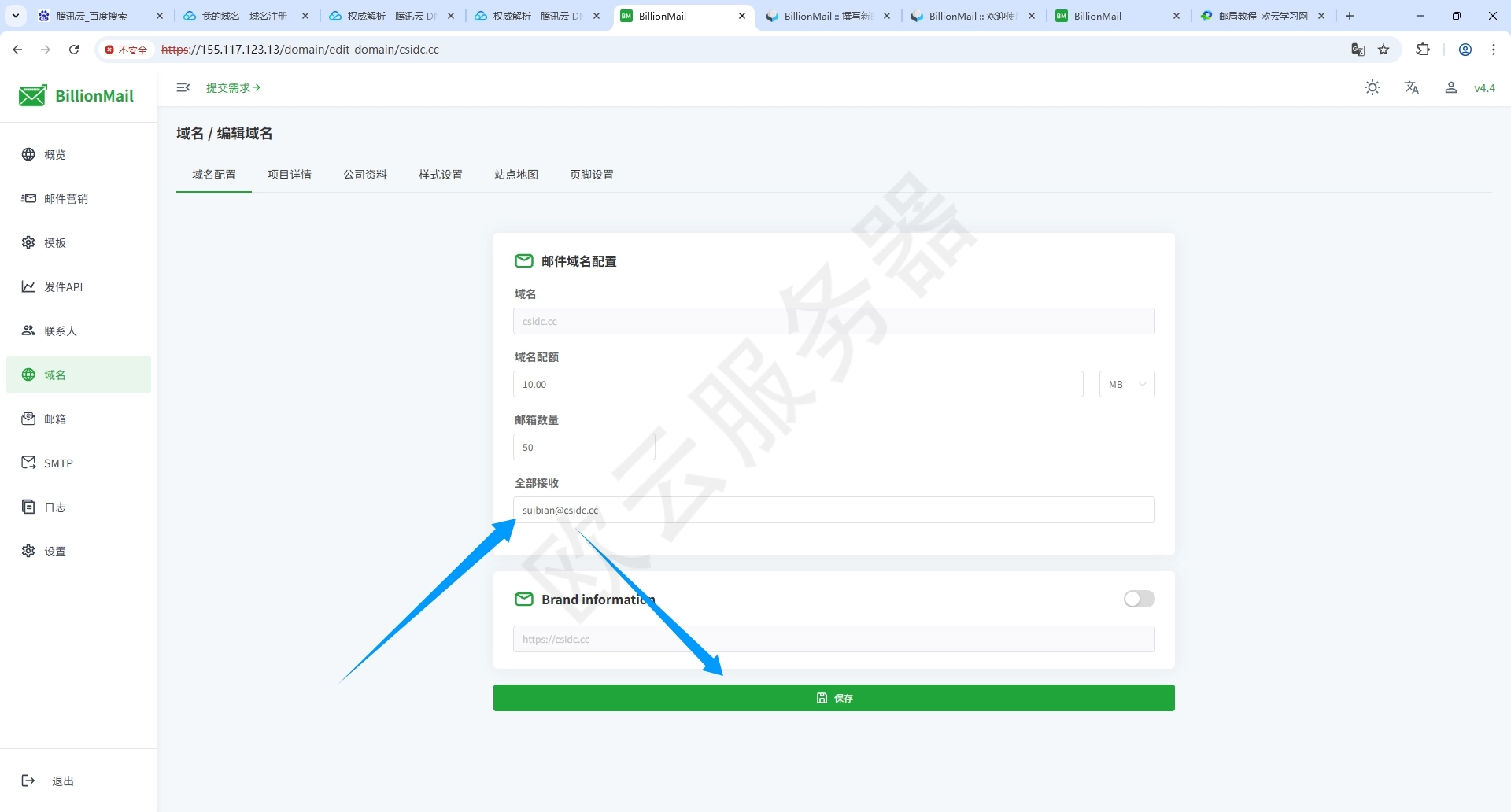Image resolution: width=1511 pixels, height=812 pixels.
Task: Bookmark this page with star icon
Action: [x=1384, y=50]
